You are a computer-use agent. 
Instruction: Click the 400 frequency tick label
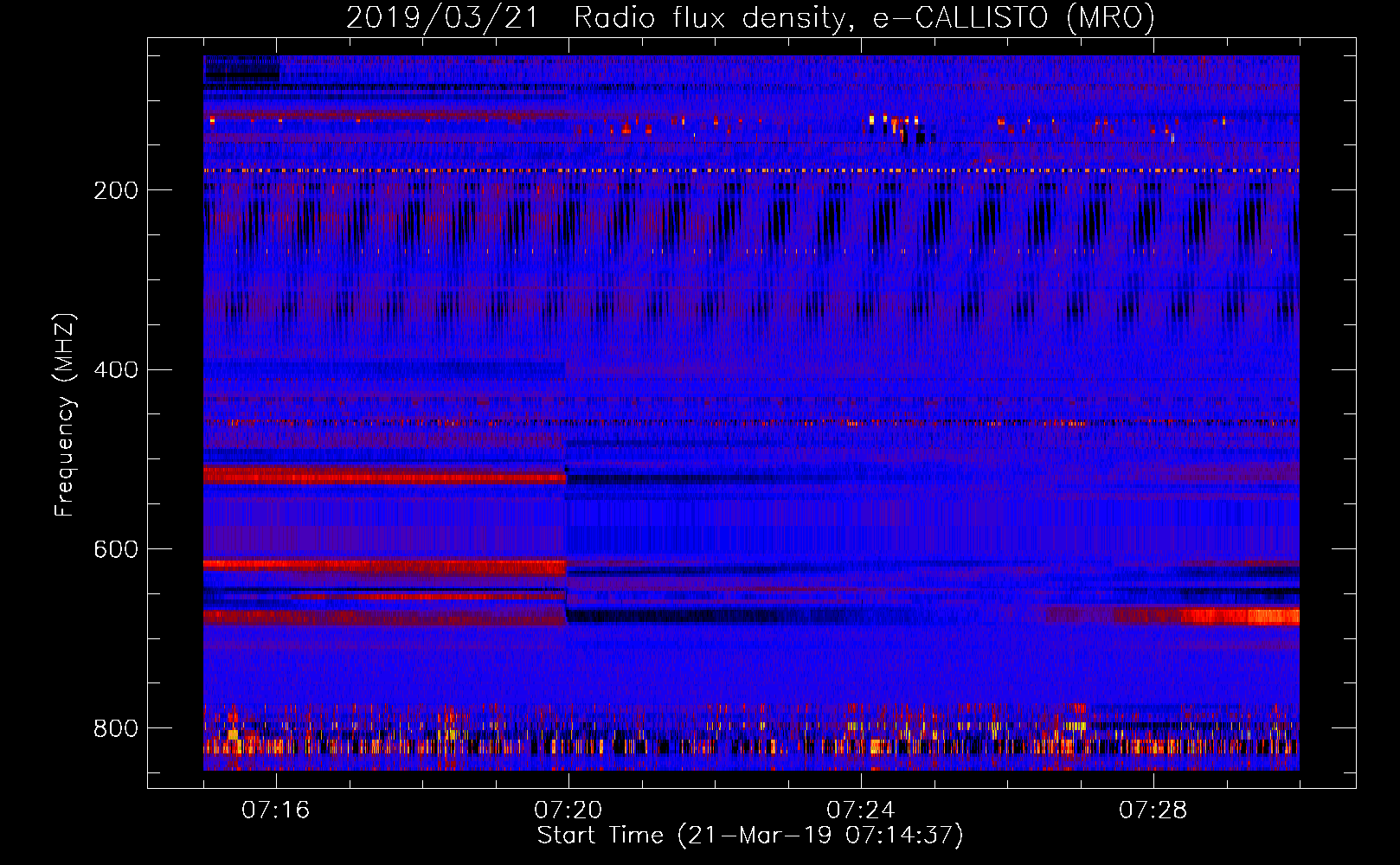coord(116,370)
